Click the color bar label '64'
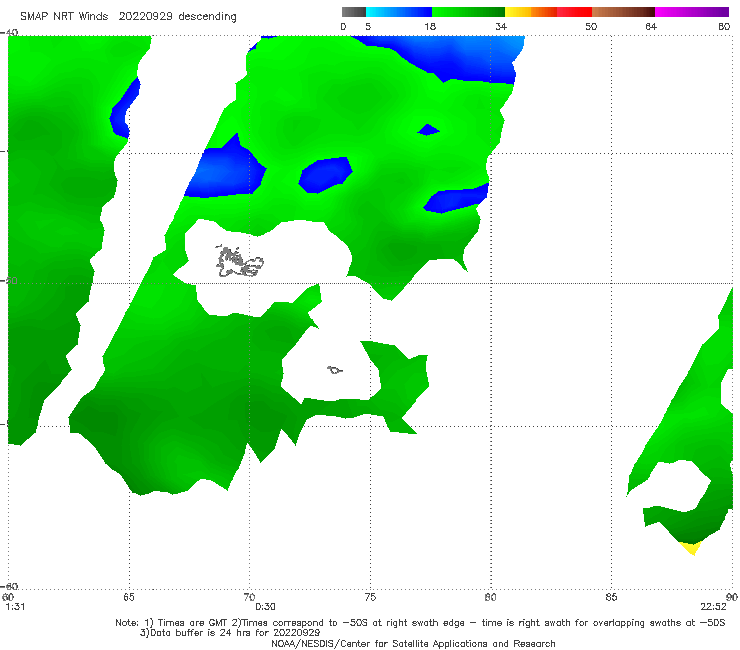Screen dimensions: 740x650 pyautogui.click(x=651, y=26)
